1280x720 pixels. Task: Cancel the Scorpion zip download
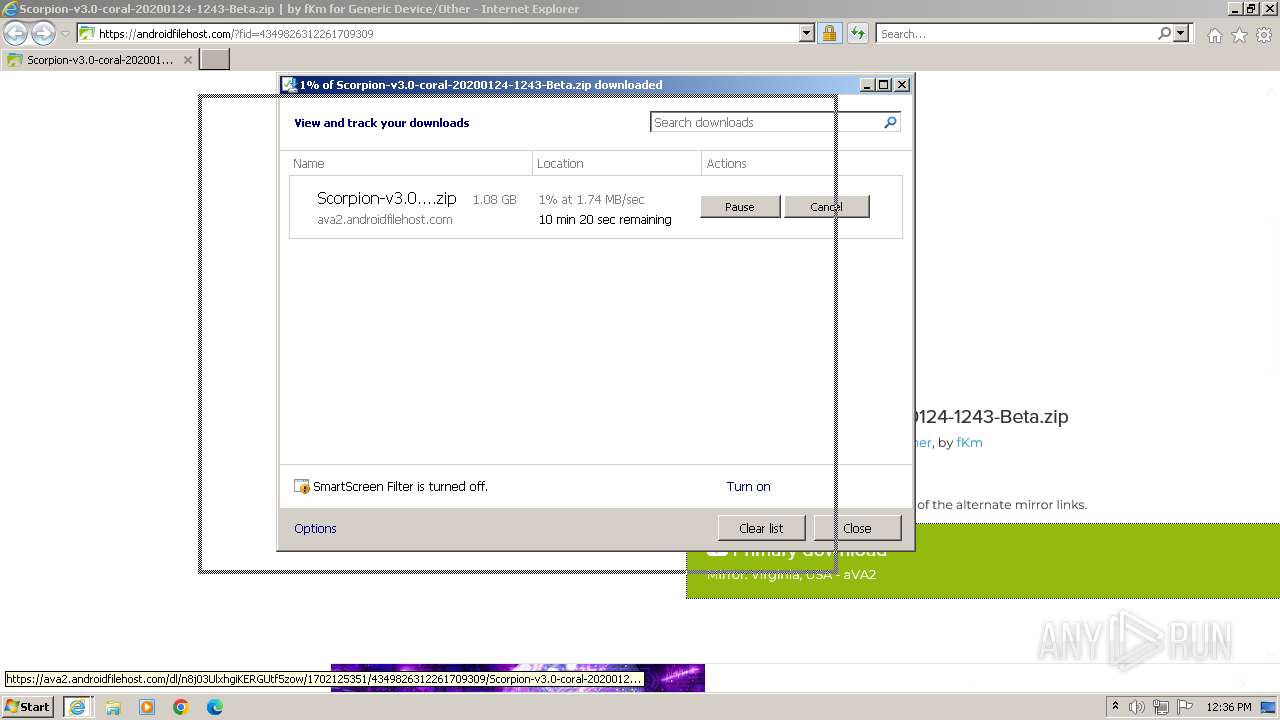pyautogui.click(x=826, y=206)
